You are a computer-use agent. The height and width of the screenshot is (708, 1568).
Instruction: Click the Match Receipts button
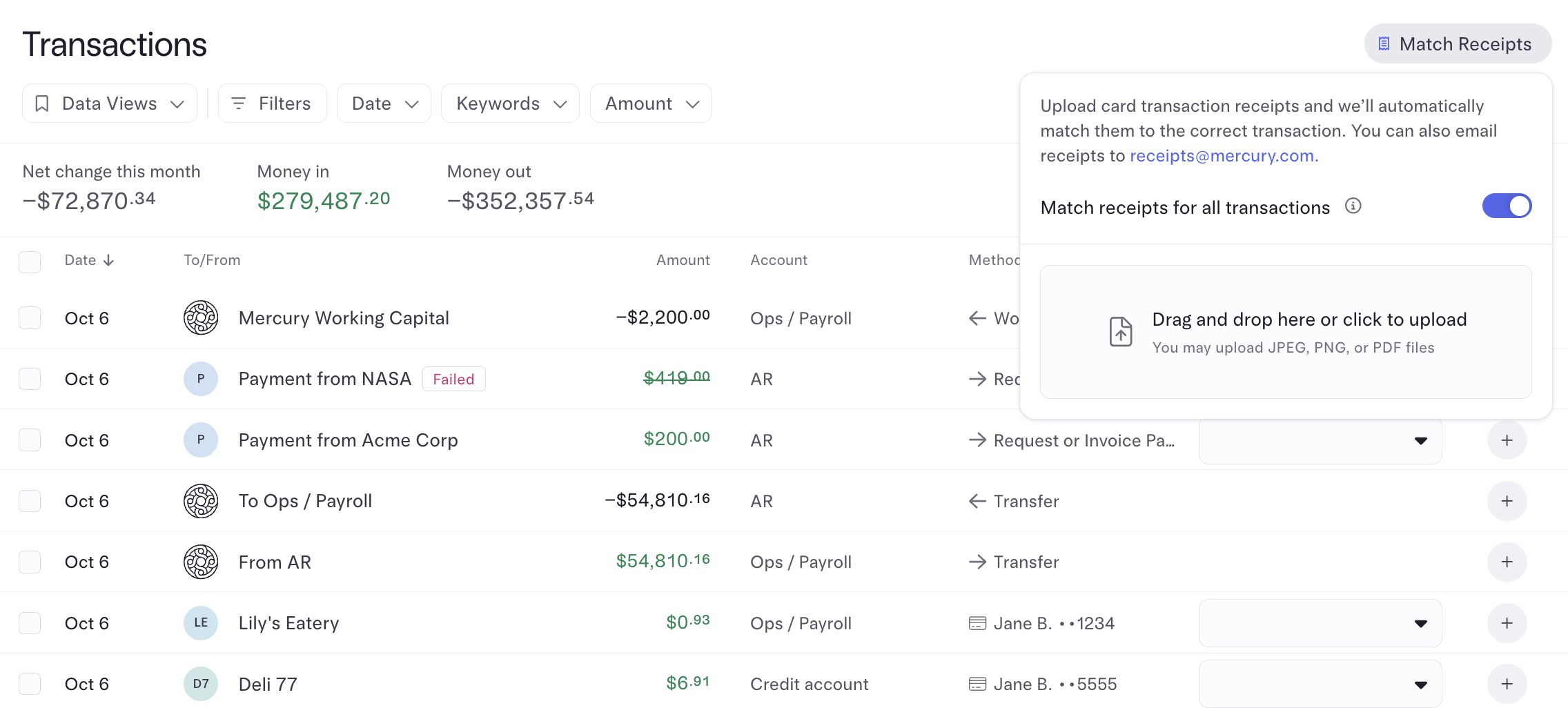pyautogui.click(x=1458, y=44)
